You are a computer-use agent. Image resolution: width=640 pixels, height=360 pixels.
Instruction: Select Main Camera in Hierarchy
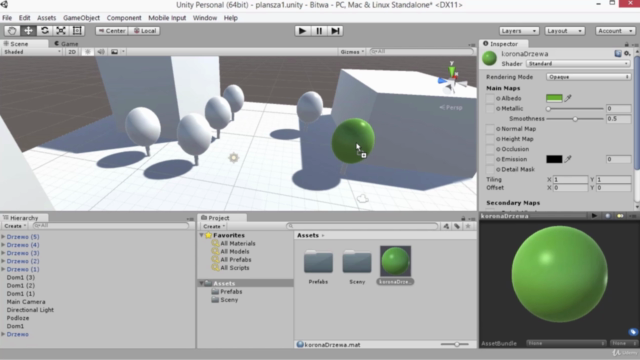[x=26, y=302]
